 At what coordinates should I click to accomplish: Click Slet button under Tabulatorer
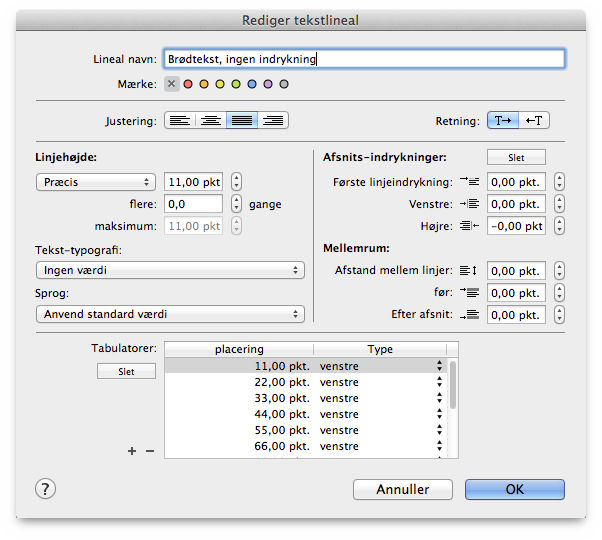click(126, 371)
